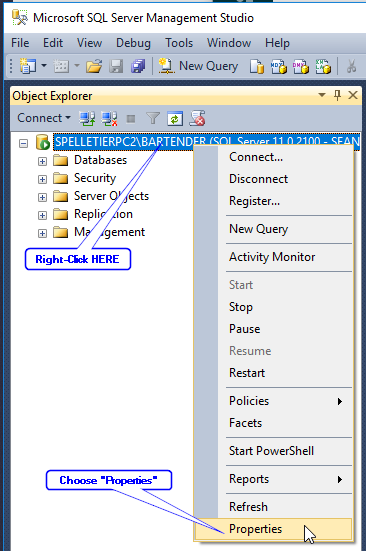Click the Analysis Services XMLA Query icon
Screen dimensions: 366x551
(323, 66)
